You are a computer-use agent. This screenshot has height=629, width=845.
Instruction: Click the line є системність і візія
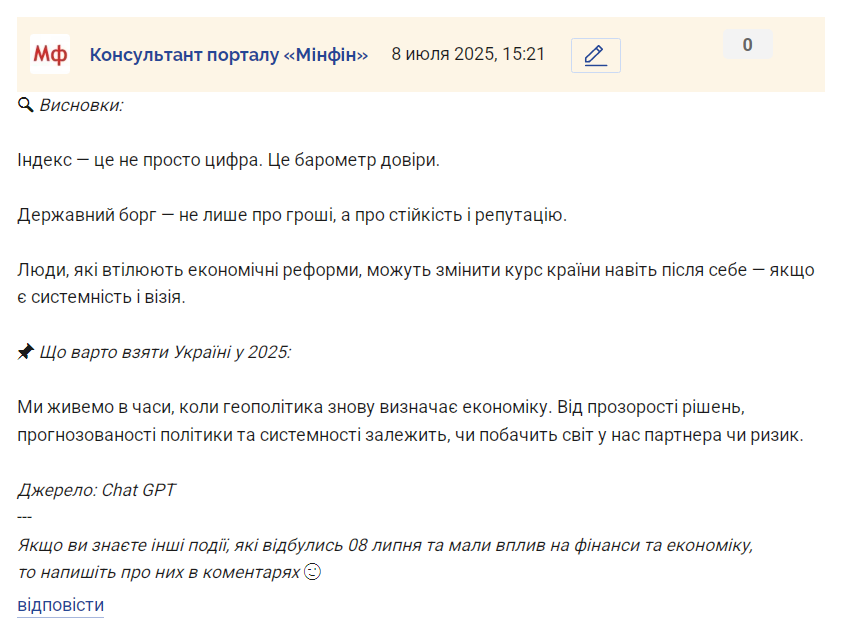point(101,297)
